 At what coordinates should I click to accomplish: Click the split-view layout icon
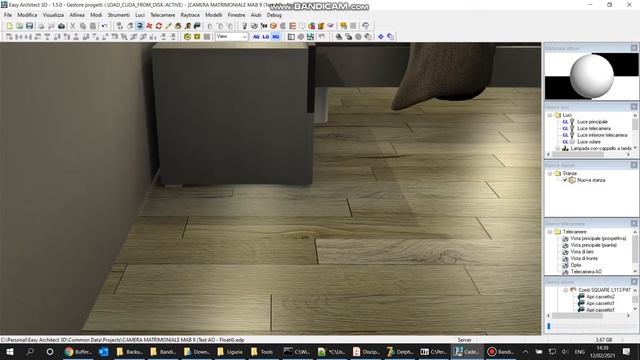(x=291, y=37)
